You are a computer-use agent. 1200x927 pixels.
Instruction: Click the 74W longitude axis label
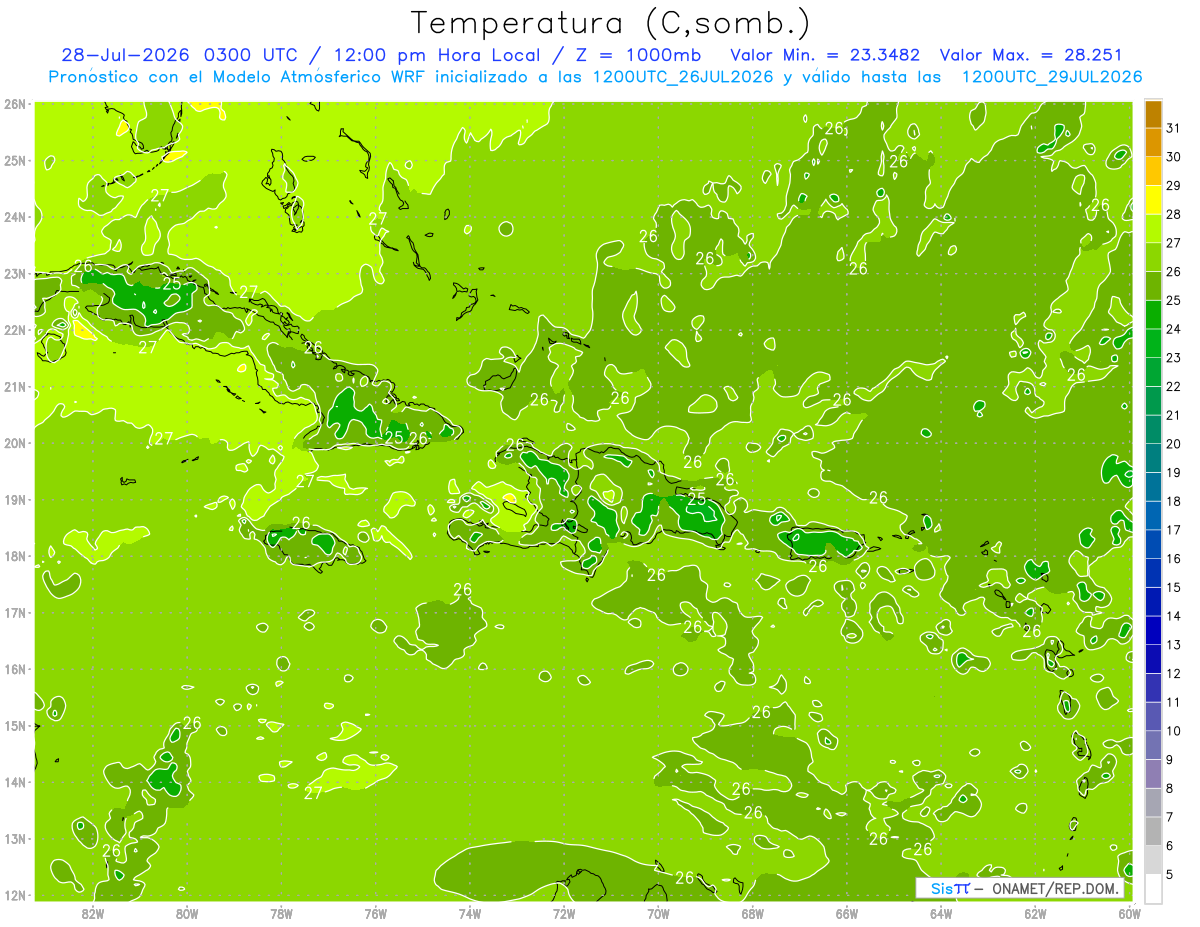[470, 913]
